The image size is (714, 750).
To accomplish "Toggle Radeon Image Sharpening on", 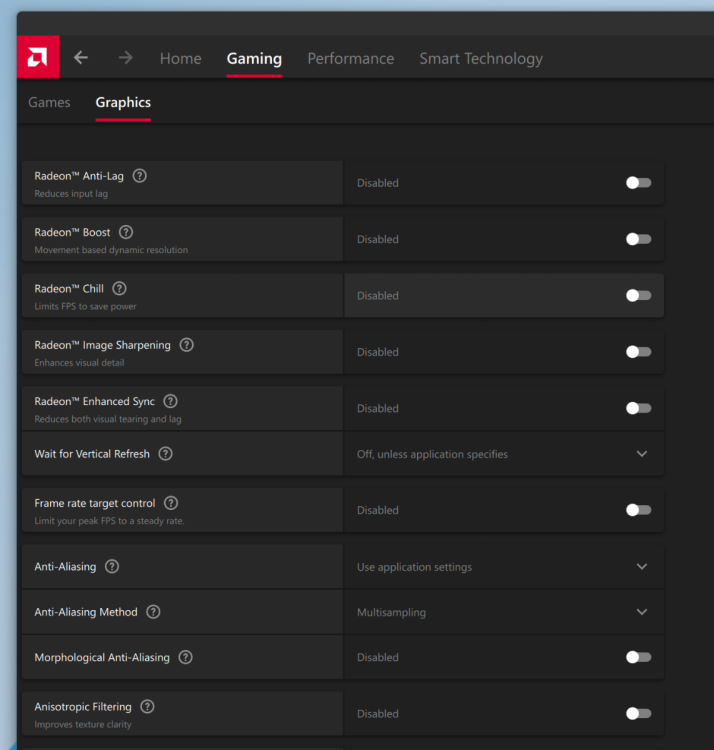I will point(638,352).
